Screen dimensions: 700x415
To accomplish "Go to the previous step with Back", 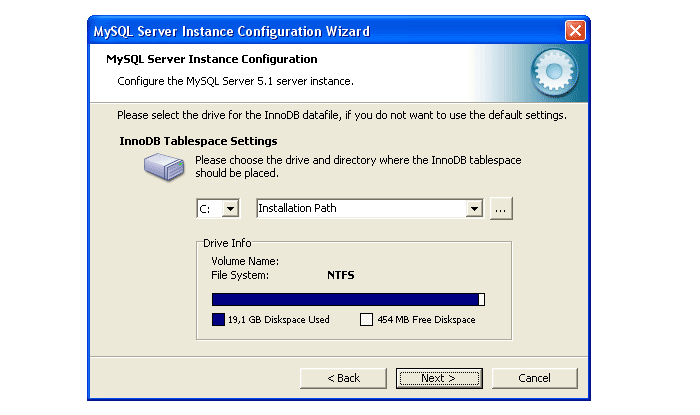I will click(x=343, y=378).
